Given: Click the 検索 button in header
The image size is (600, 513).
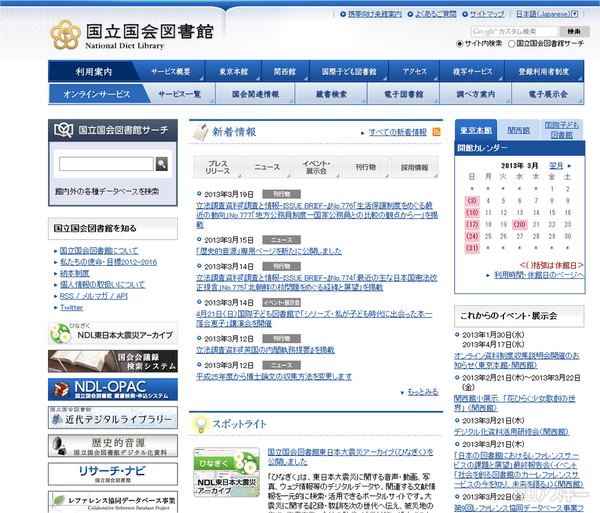Looking at the screenshot, I should click(574, 31).
